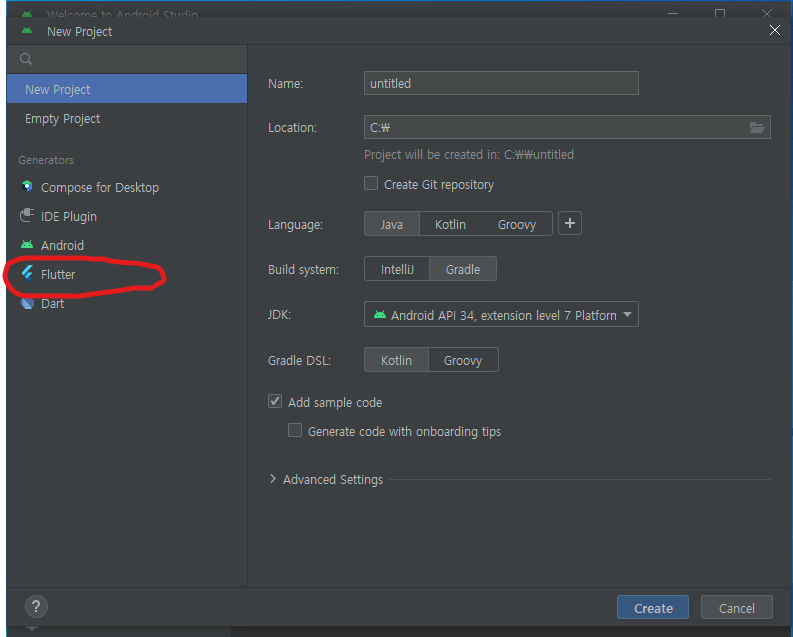Click the IDE Plugin icon
This screenshot has height=637, width=793.
27,216
